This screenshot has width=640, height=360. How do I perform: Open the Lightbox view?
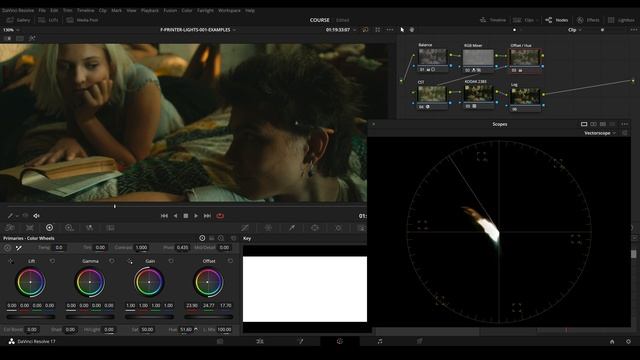621,20
